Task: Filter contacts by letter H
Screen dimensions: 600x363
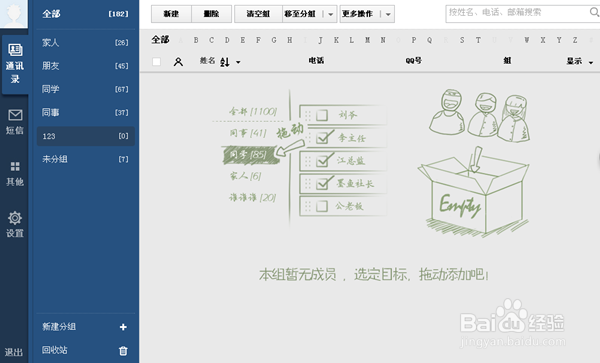Action: pyautogui.click(x=290, y=40)
